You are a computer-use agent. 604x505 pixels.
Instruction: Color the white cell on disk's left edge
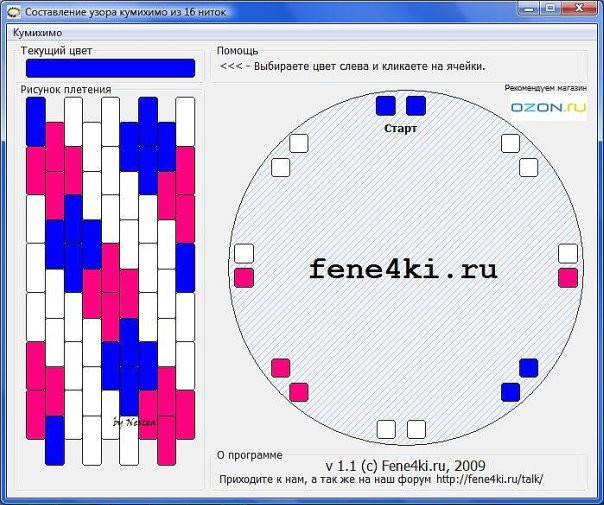tap(244, 253)
